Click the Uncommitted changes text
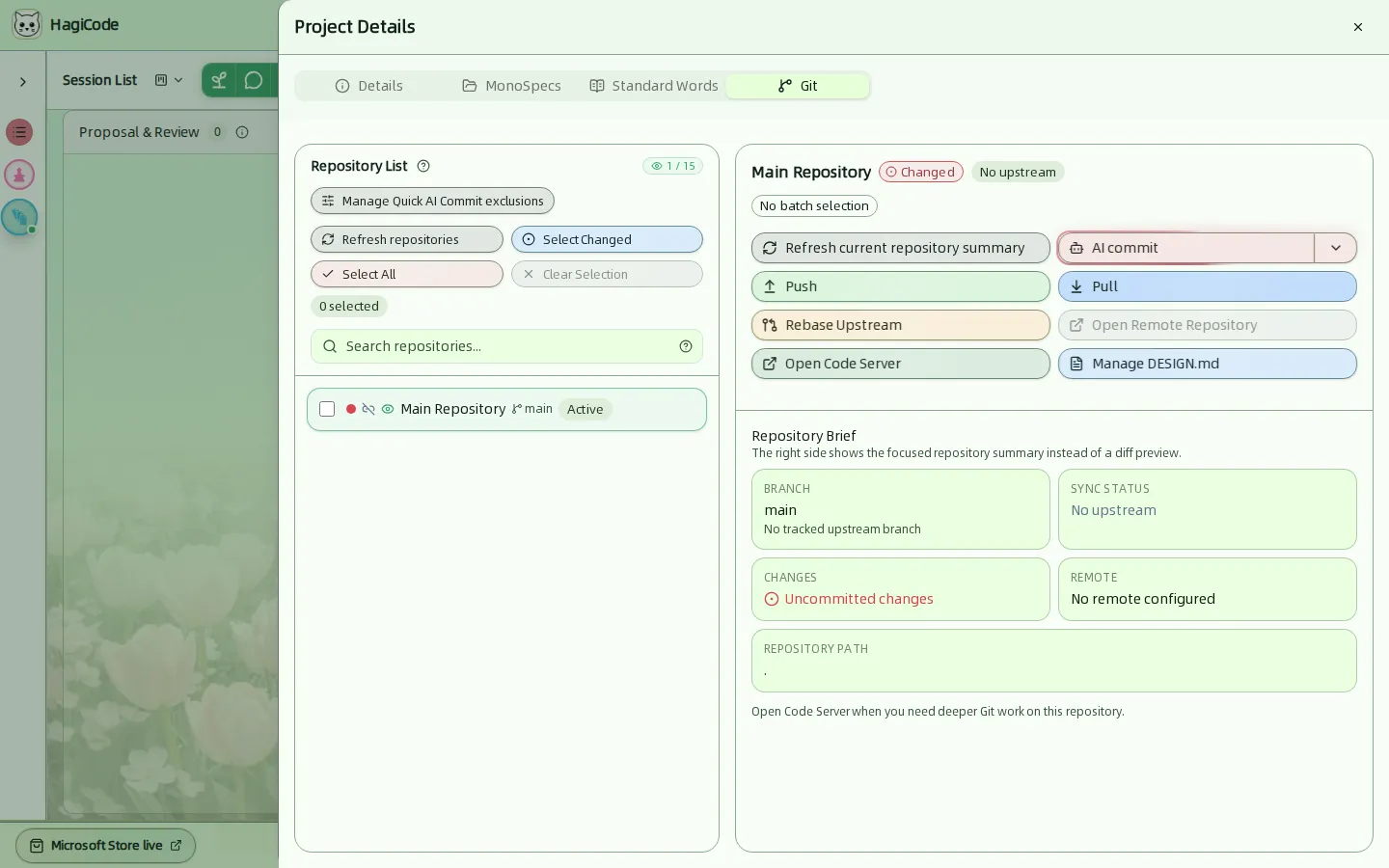 coord(858,599)
